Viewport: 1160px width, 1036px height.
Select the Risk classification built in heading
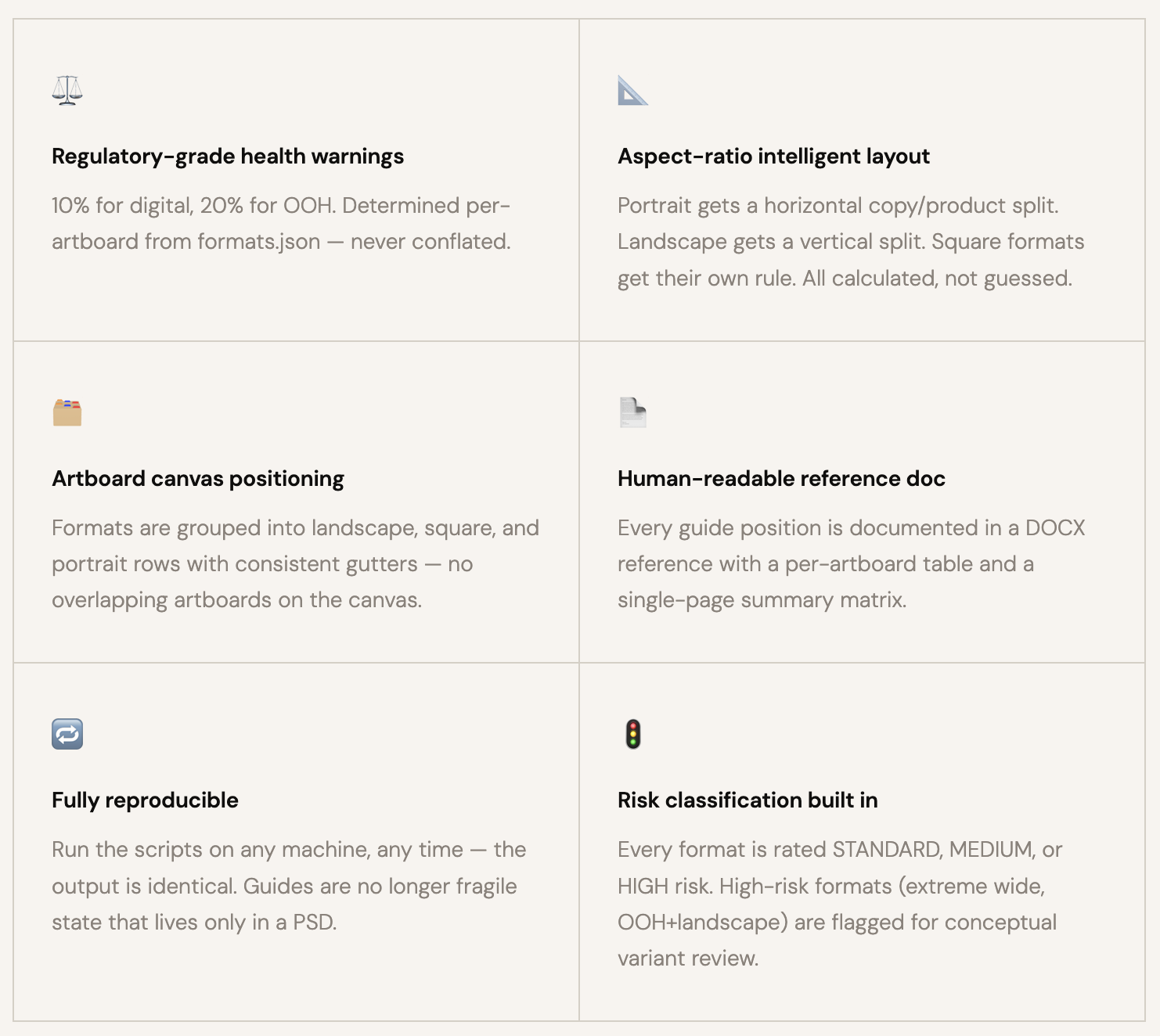point(748,800)
